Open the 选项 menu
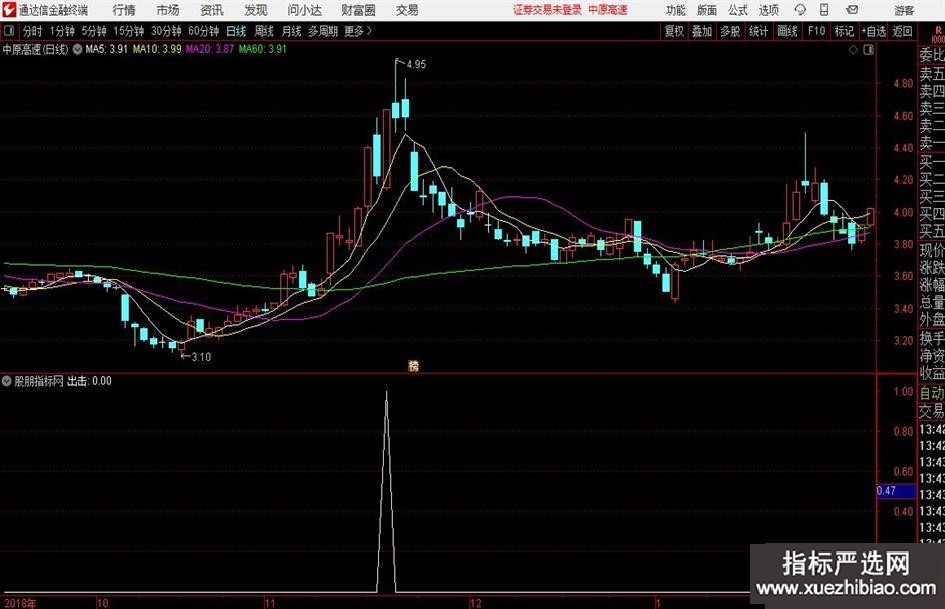 768,10
